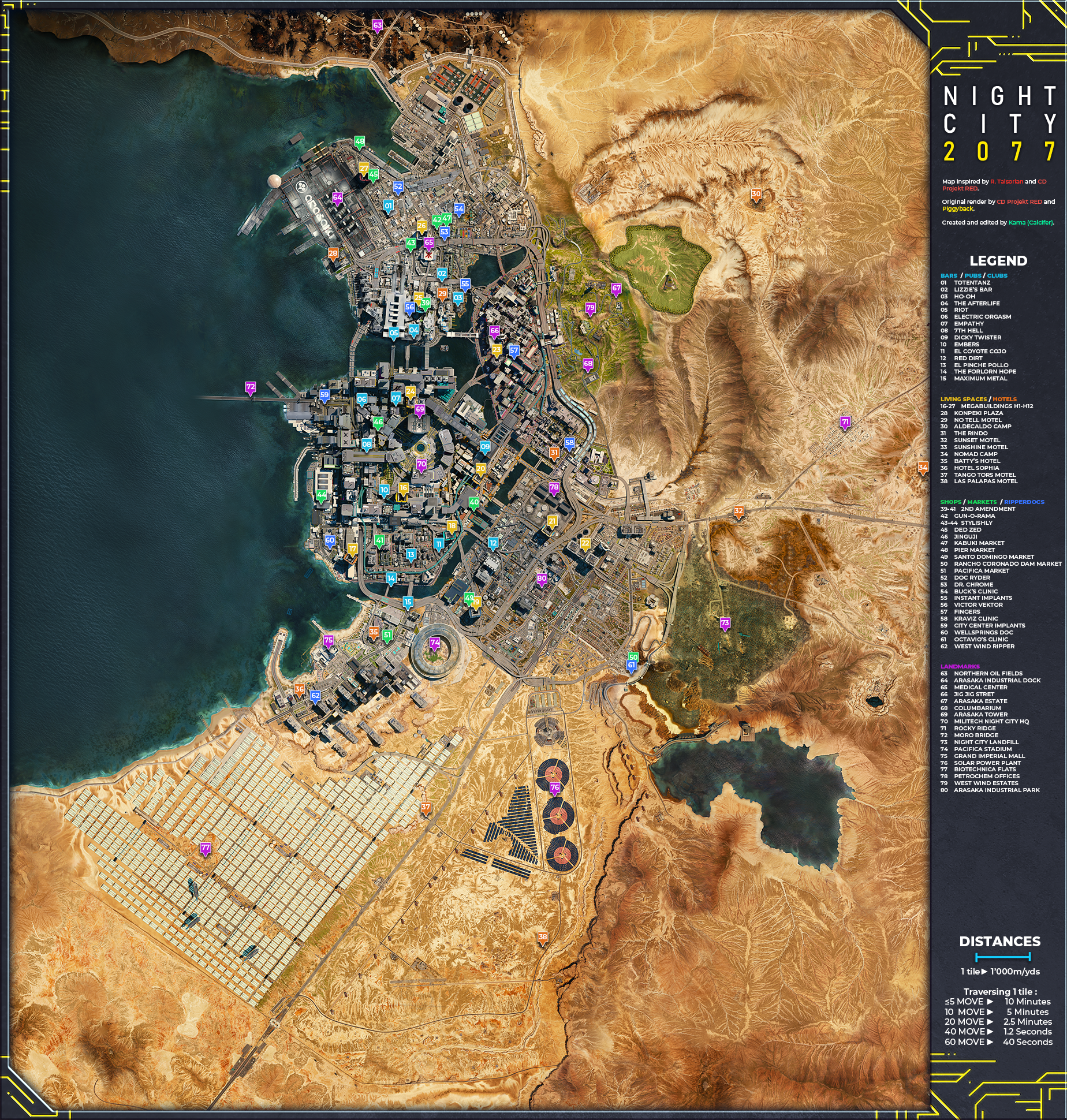Image resolution: width=1067 pixels, height=1120 pixels.
Task: Select marker 01 Totentanz on the map
Action: [388, 204]
